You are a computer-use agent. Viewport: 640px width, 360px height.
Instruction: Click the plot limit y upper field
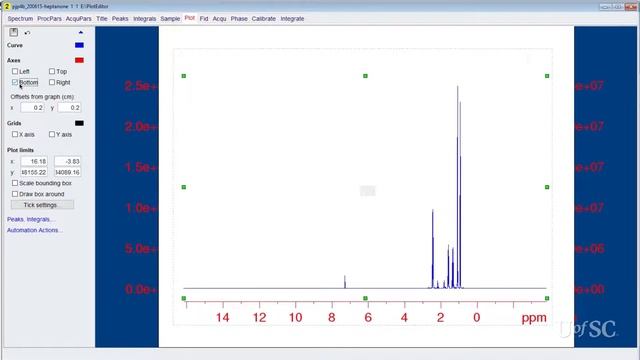tap(67, 172)
